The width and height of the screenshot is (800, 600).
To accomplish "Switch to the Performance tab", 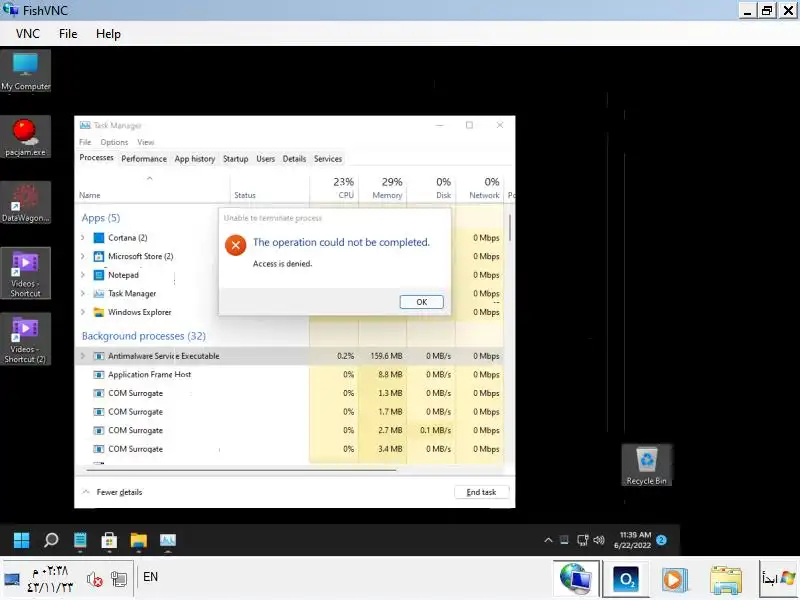I will [144, 159].
